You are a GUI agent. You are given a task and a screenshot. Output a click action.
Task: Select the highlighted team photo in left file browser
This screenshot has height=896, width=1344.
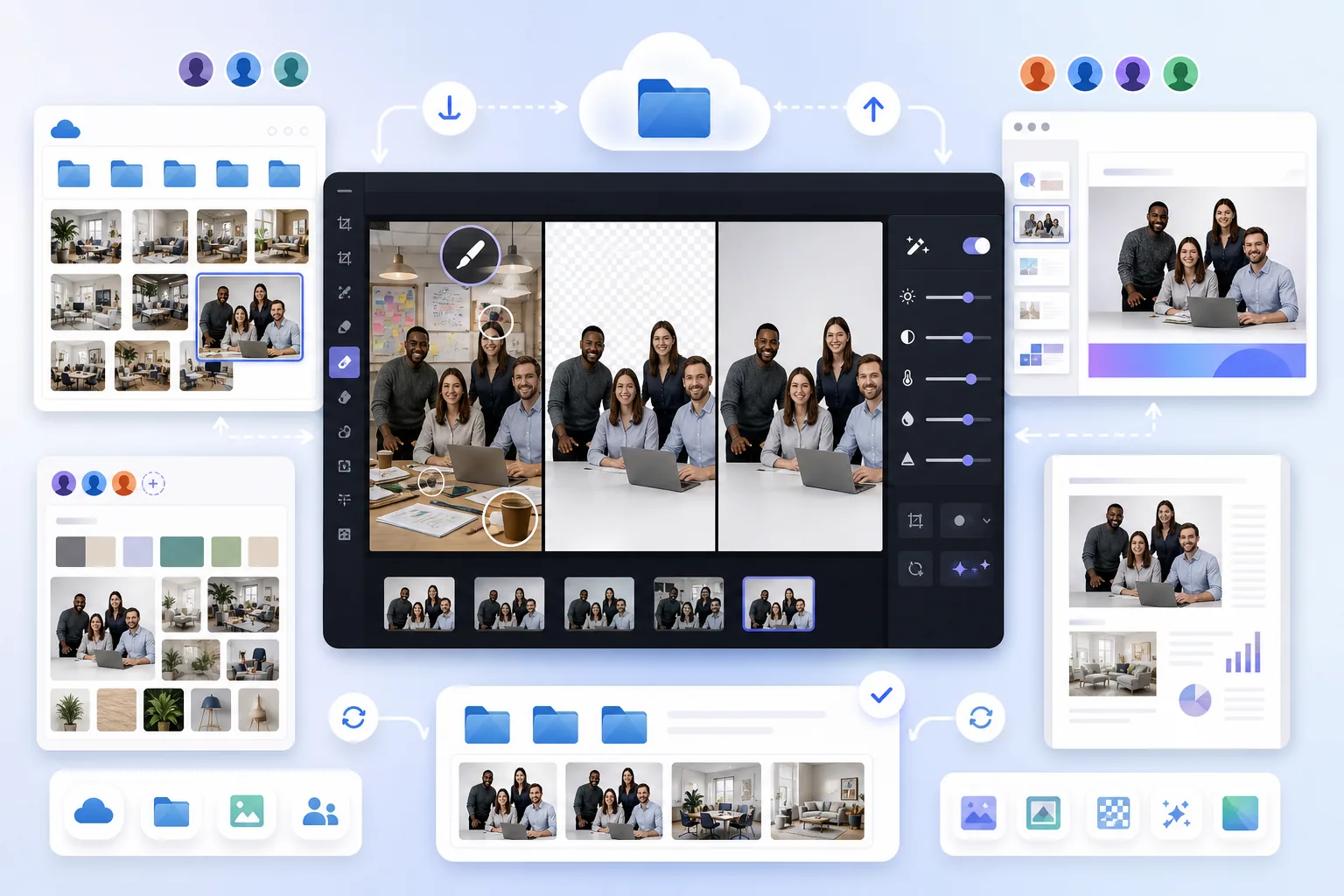click(x=250, y=317)
